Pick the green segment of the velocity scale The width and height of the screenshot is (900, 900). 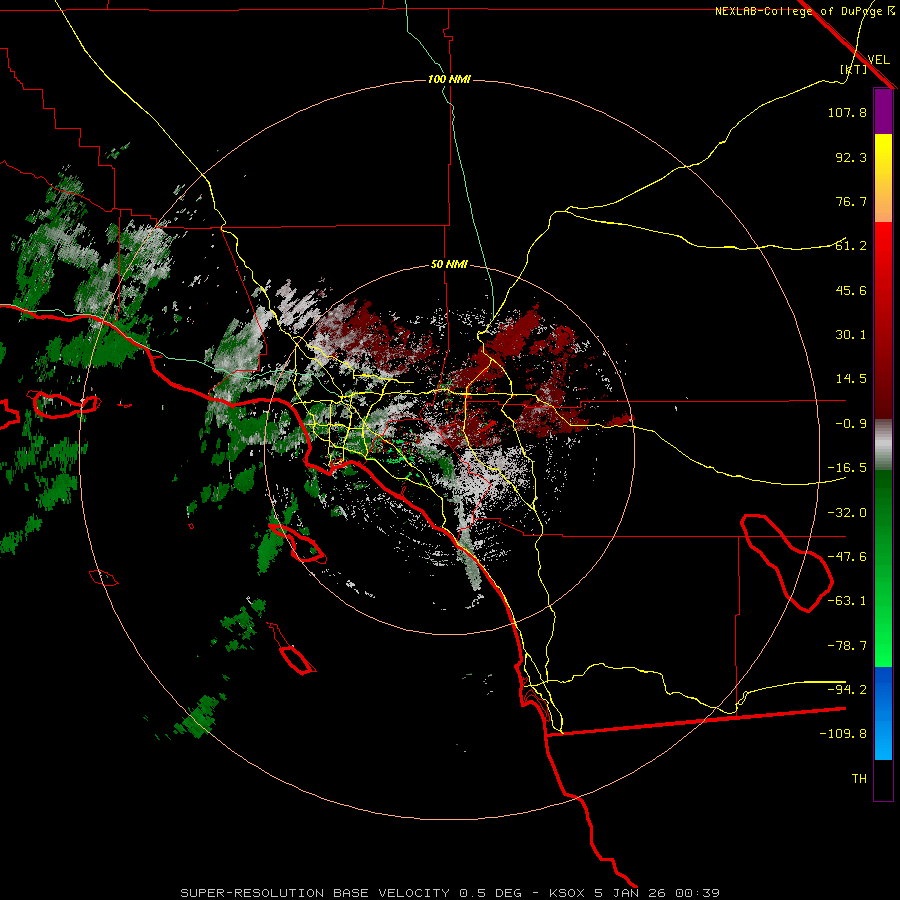coord(883,568)
